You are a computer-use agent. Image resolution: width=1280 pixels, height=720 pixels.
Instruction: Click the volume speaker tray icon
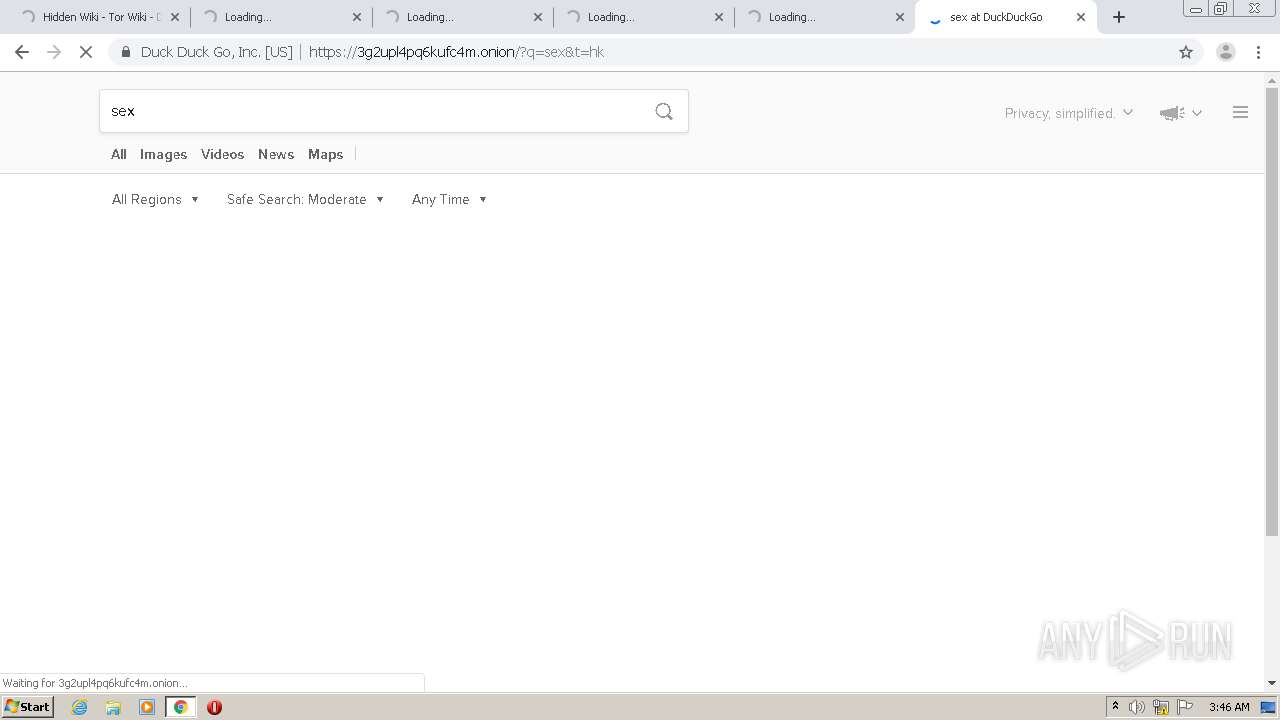[1137, 707]
